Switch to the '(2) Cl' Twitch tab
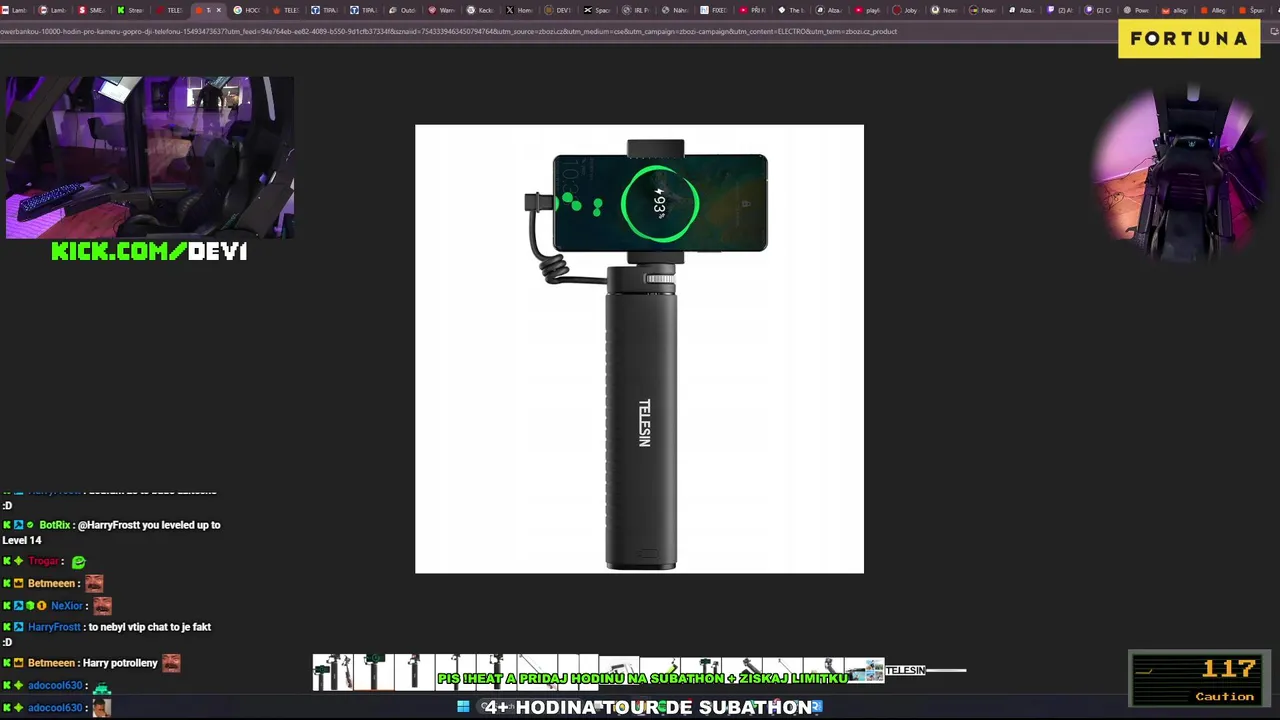 1100,10
